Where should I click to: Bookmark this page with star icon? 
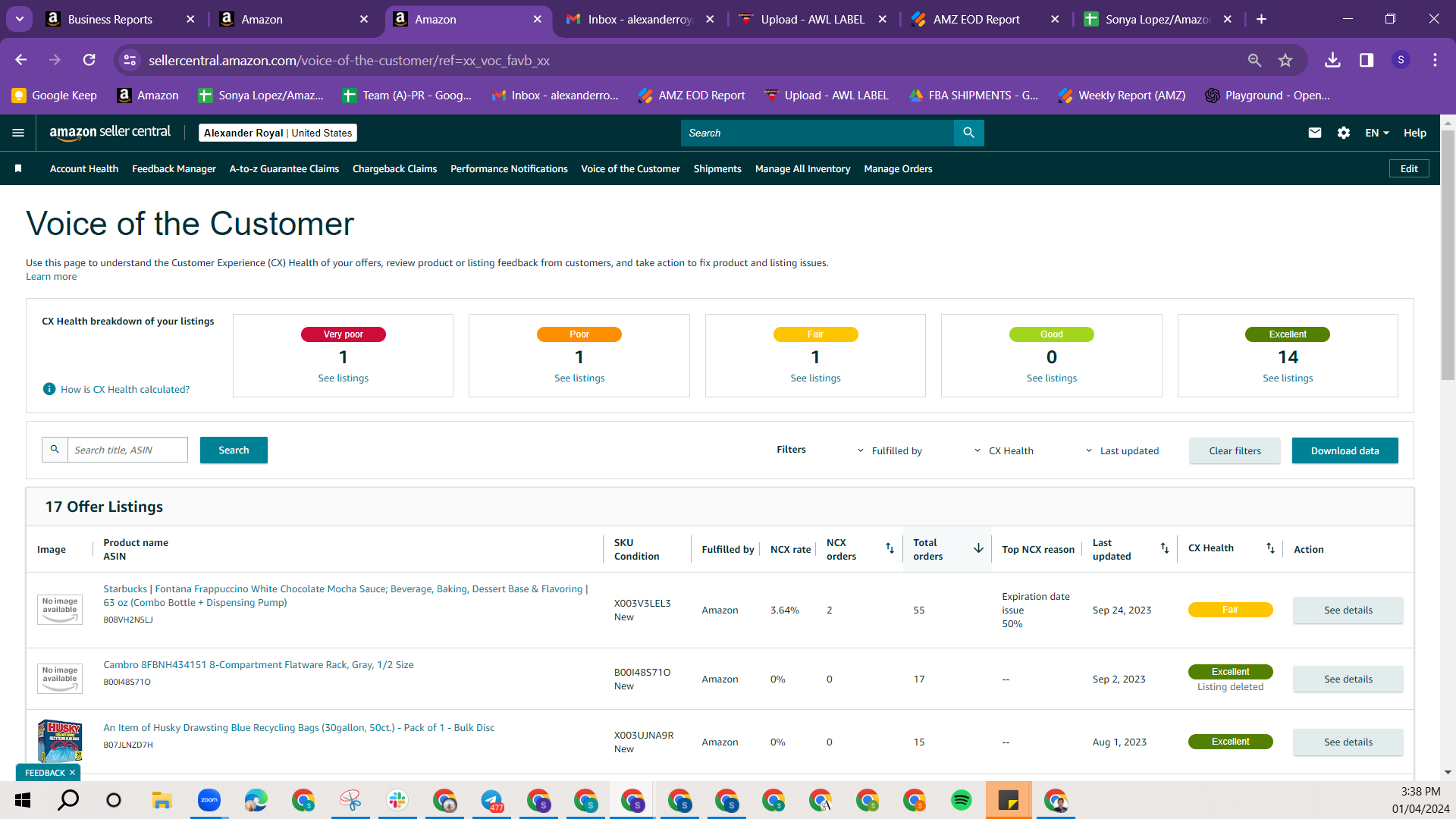(x=1285, y=60)
